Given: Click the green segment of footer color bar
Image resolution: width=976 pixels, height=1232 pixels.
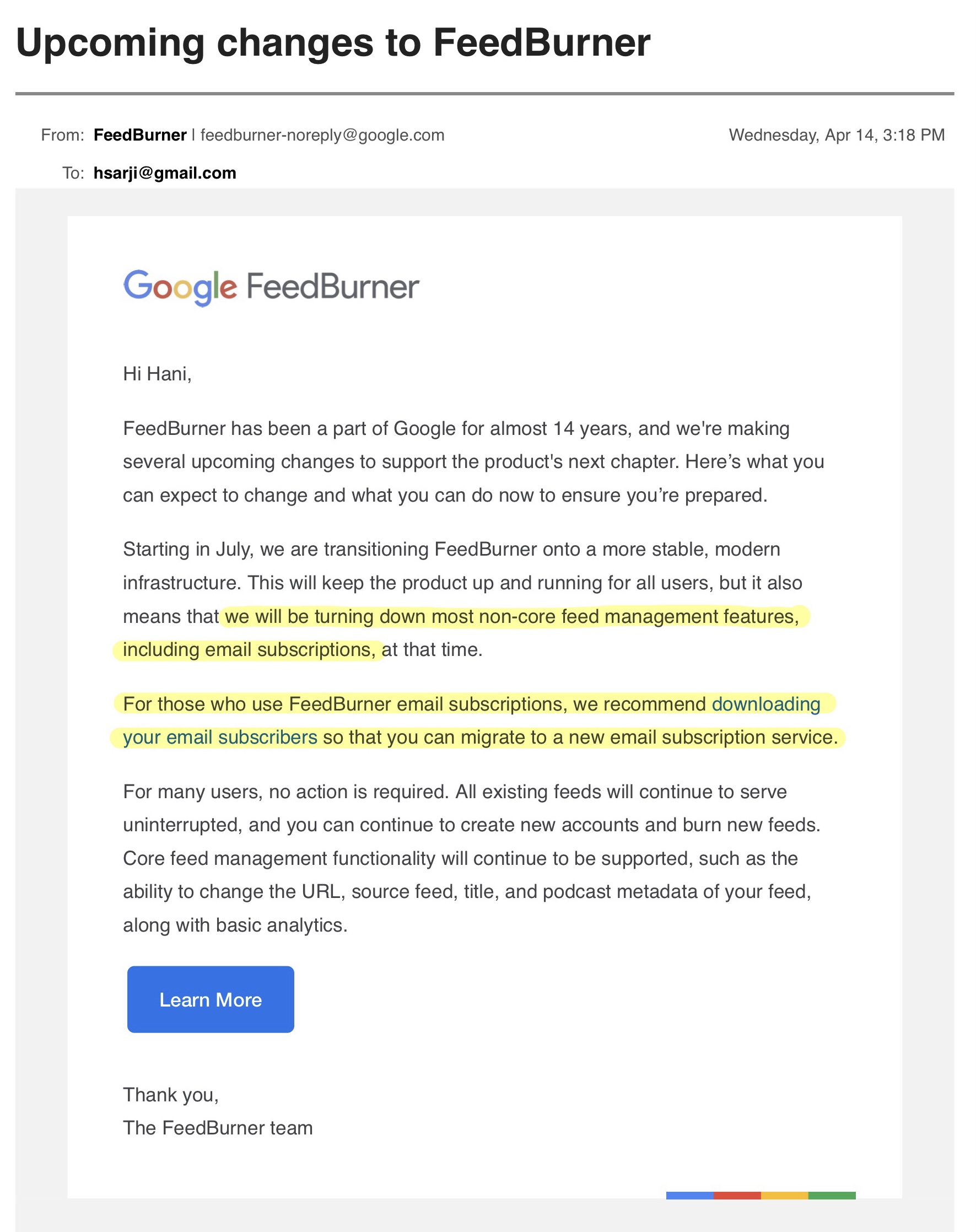Looking at the screenshot, I should point(832,1196).
